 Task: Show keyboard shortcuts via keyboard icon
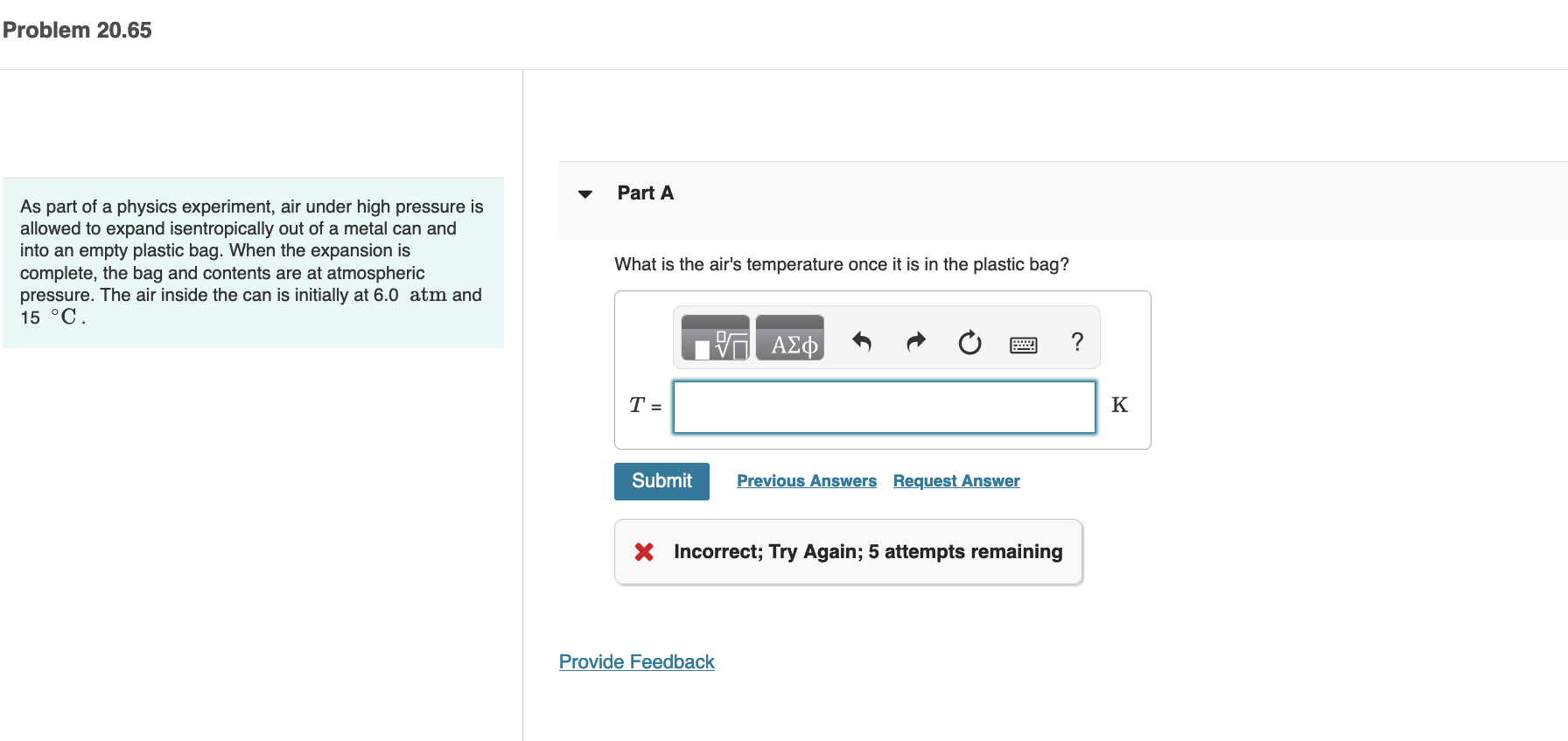pos(1024,344)
